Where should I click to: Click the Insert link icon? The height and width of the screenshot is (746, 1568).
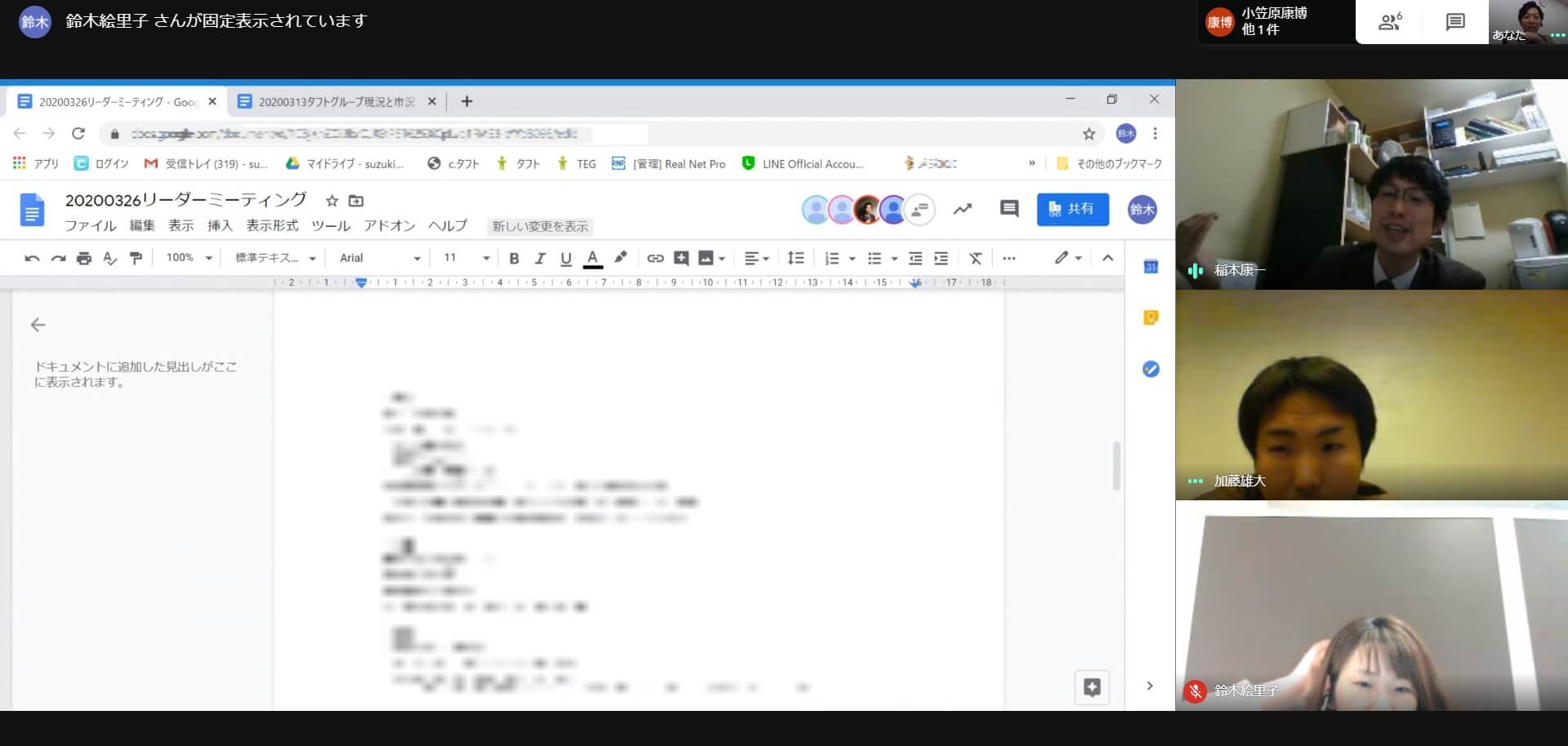pos(655,259)
